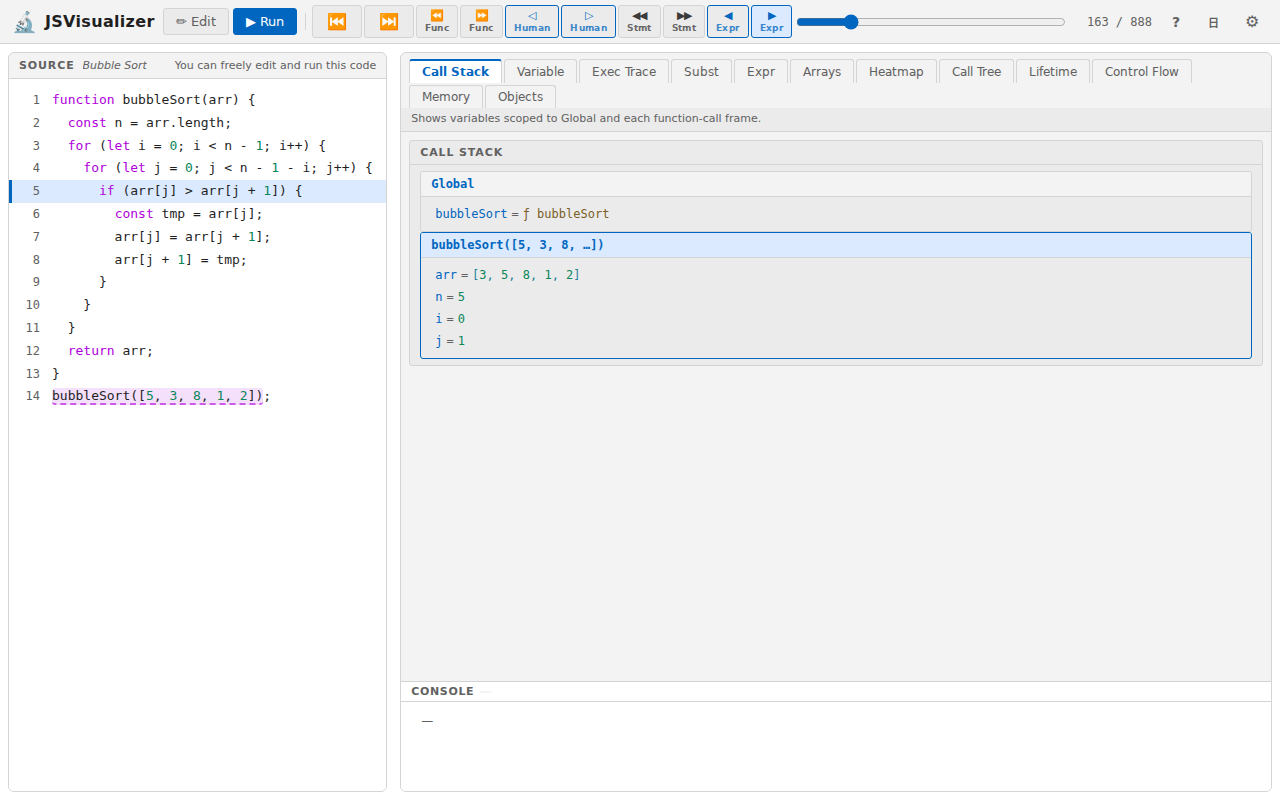Click the 'Bubble Sort' source title
1280x800 pixels.
click(x=114, y=65)
